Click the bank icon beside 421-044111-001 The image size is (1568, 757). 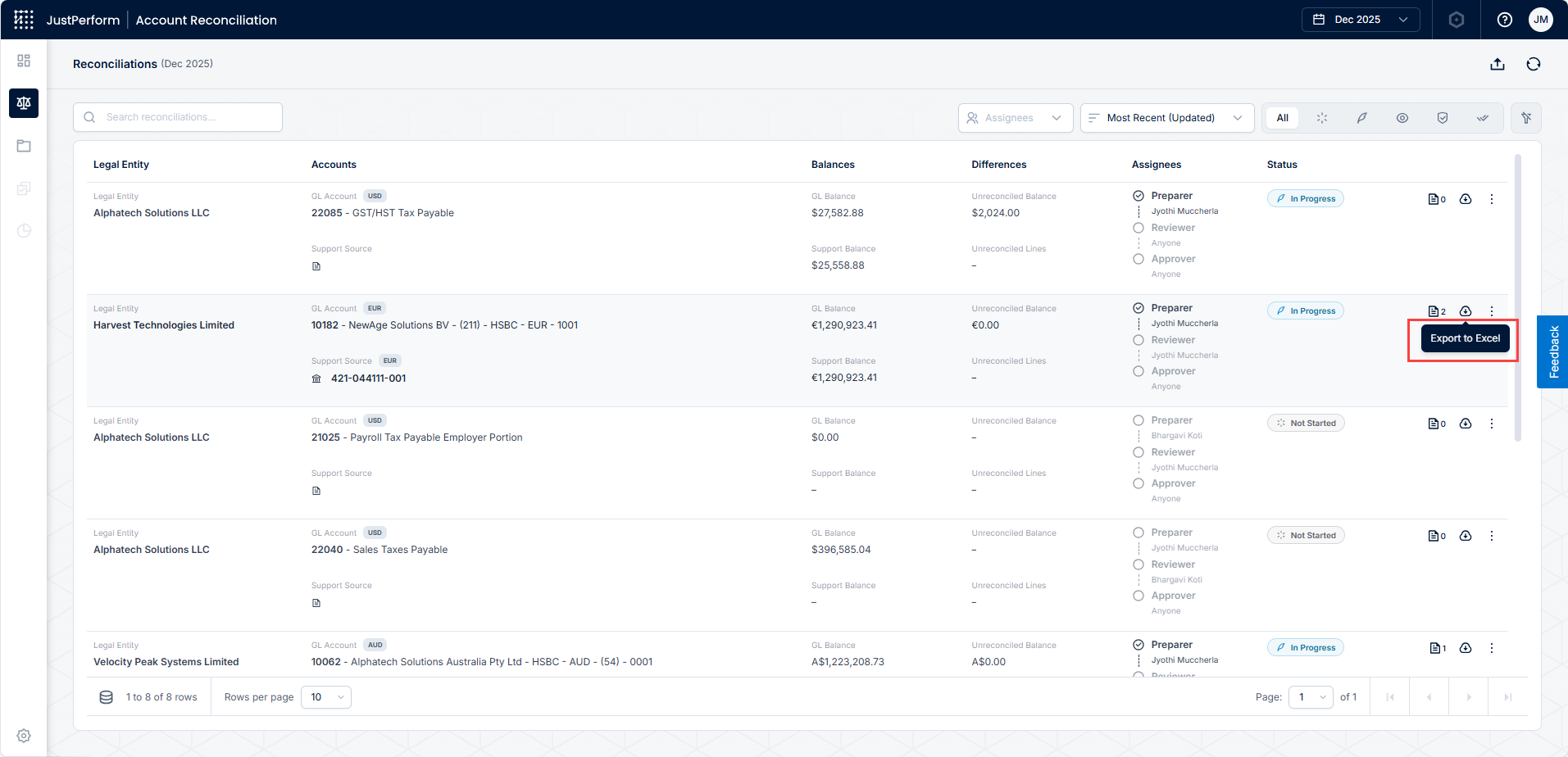coord(316,378)
